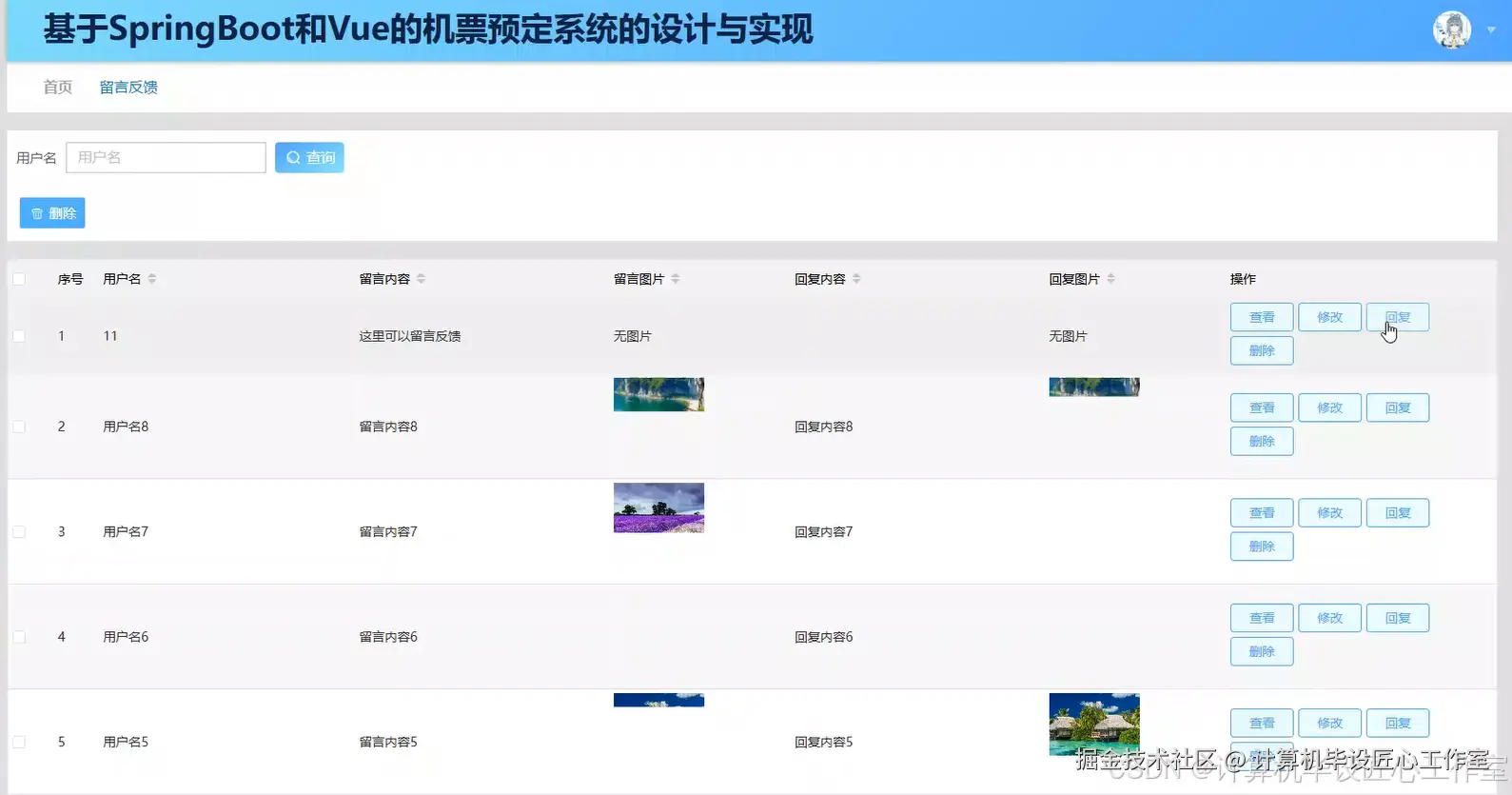Sort by the 回复图片 column arrows
The image size is (1512, 795).
click(x=1110, y=279)
